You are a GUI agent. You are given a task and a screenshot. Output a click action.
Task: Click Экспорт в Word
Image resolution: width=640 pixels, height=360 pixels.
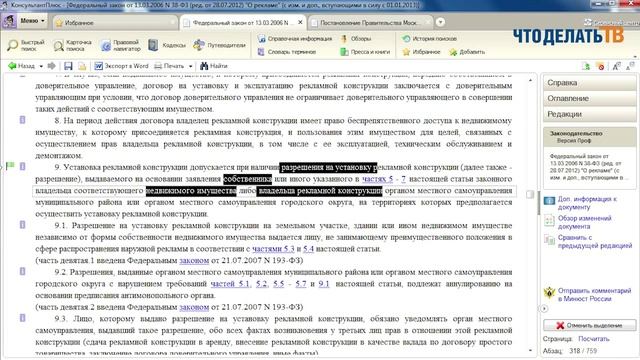(121, 66)
